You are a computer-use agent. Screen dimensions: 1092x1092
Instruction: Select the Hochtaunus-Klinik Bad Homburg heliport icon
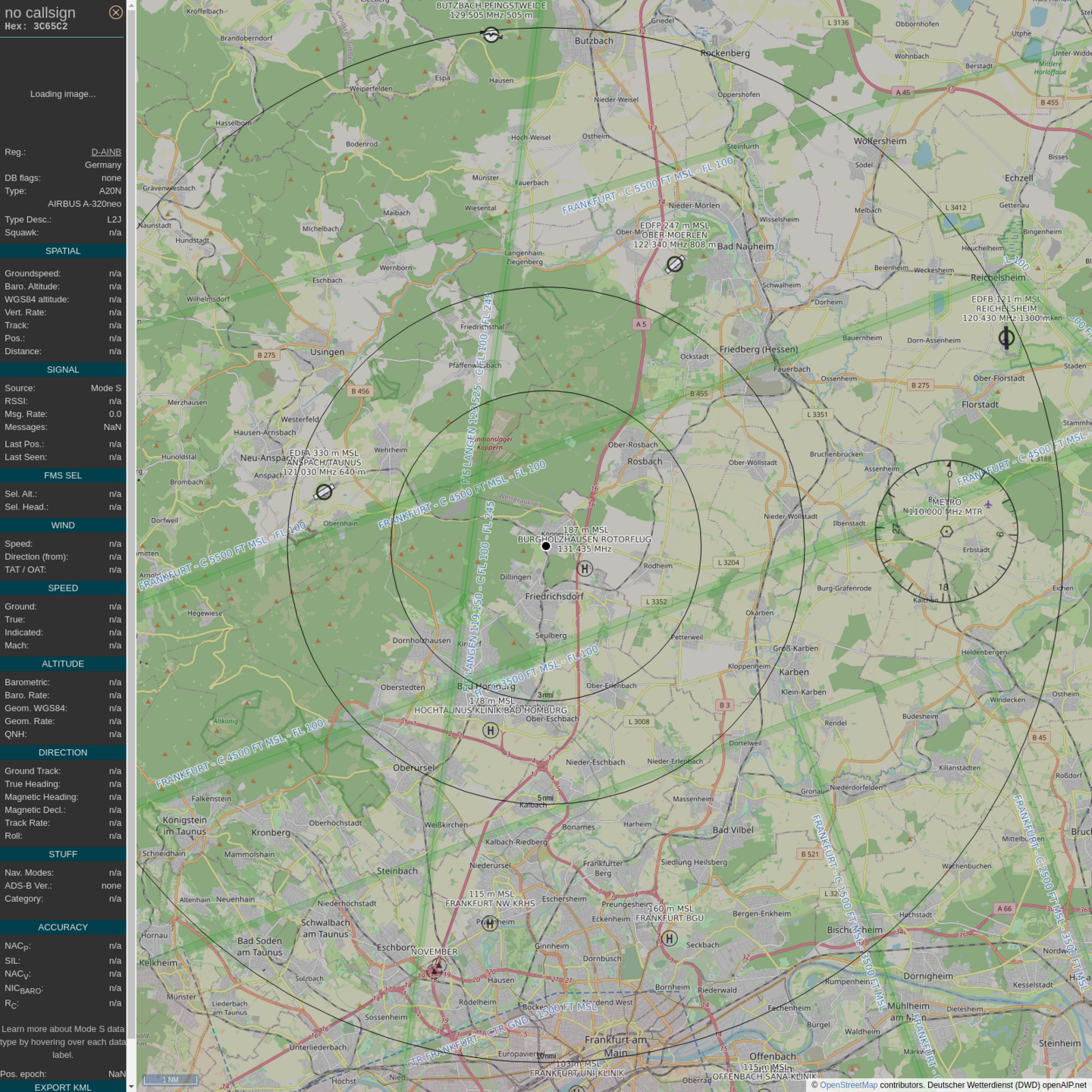click(x=491, y=730)
